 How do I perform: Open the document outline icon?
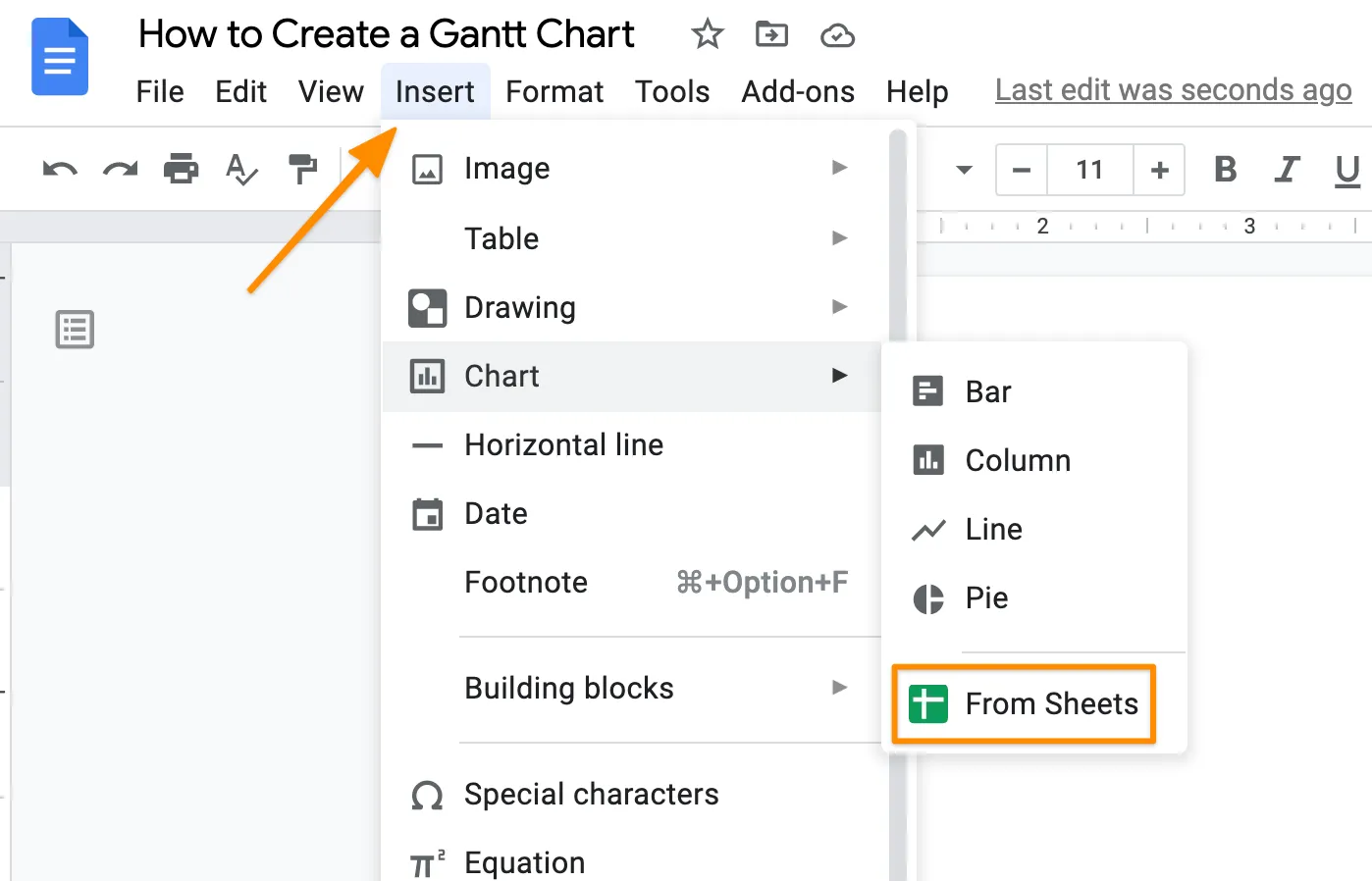(x=75, y=330)
